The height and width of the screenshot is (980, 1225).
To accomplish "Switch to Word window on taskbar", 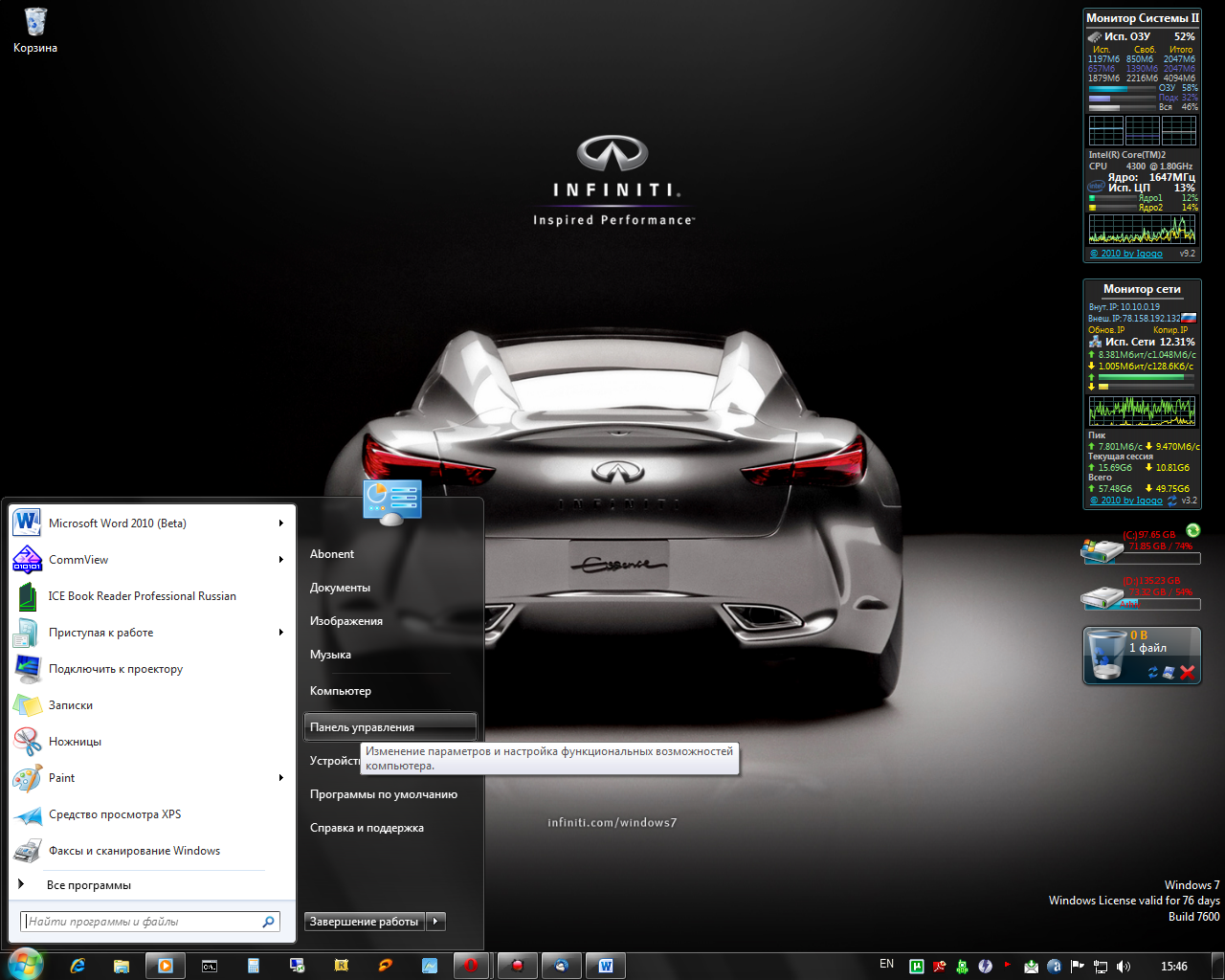I will [x=606, y=966].
